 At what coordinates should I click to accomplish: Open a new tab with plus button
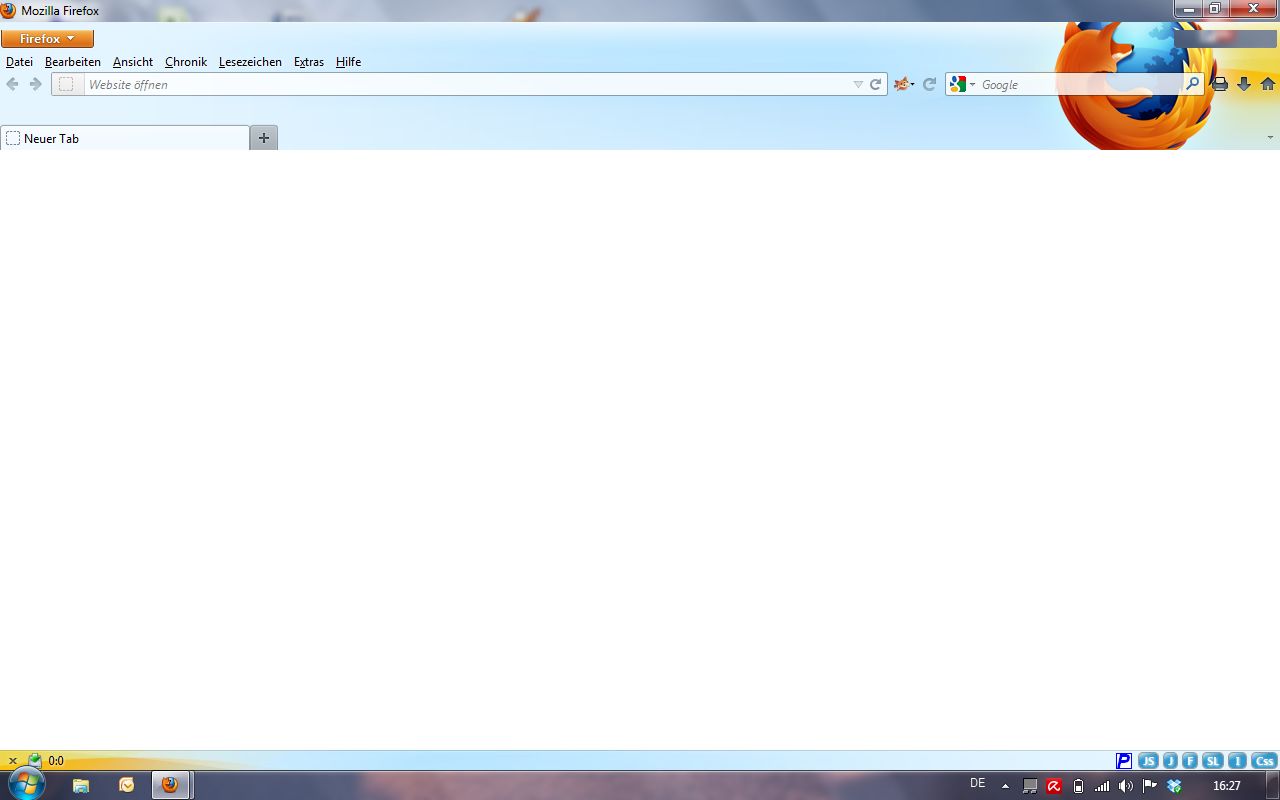coord(264,138)
